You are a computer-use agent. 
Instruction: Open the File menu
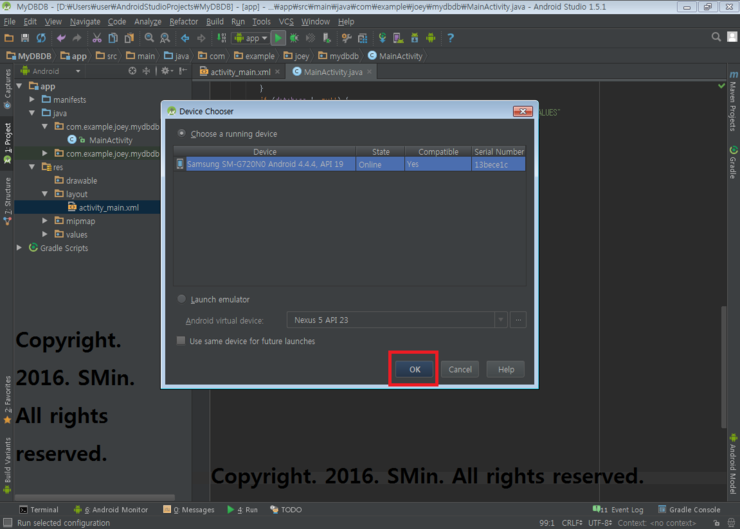[9, 22]
